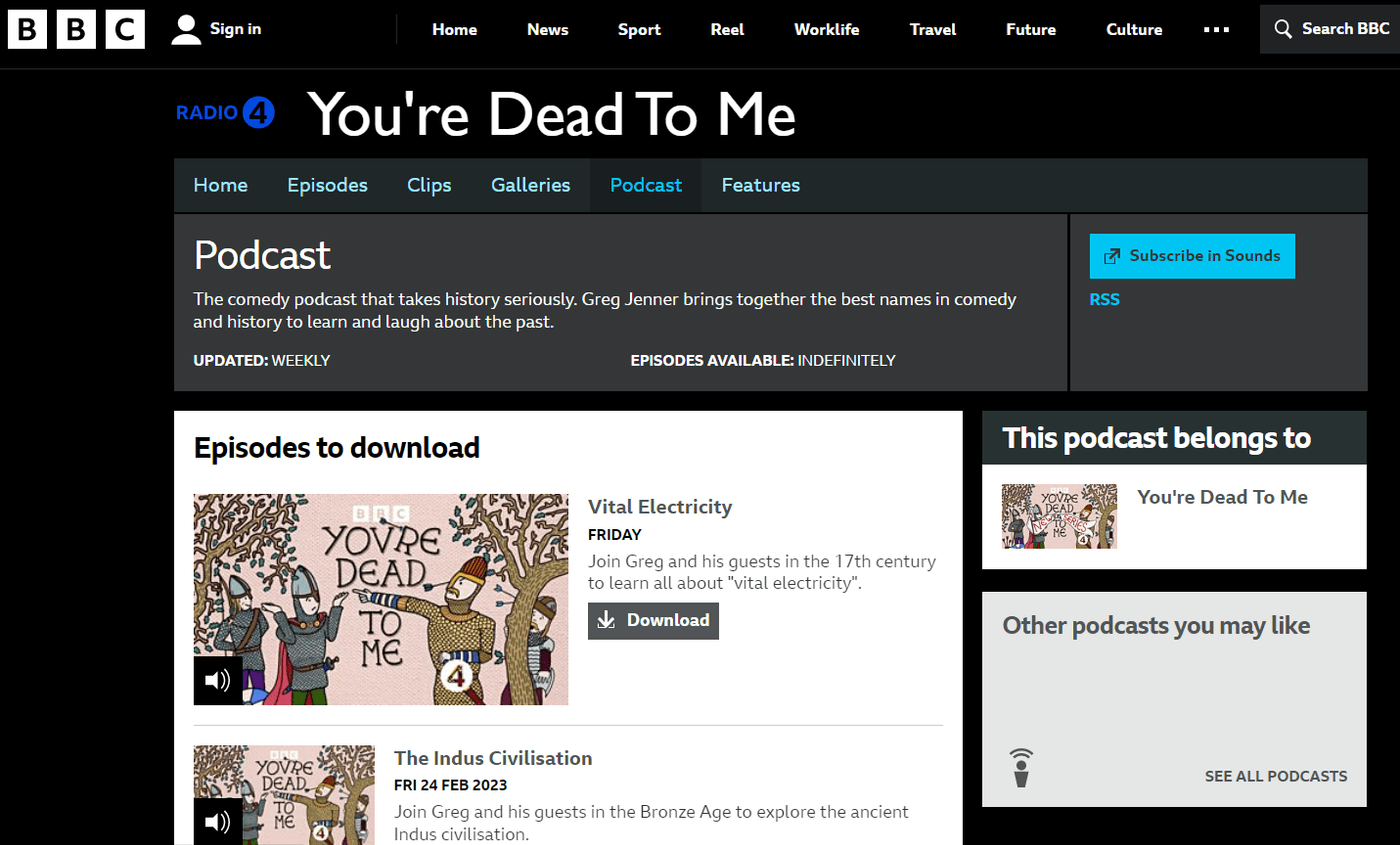The image size is (1400, 845).
Task: Click the speaker icon on Indus Civilisation image
Action: coord(218,822)
